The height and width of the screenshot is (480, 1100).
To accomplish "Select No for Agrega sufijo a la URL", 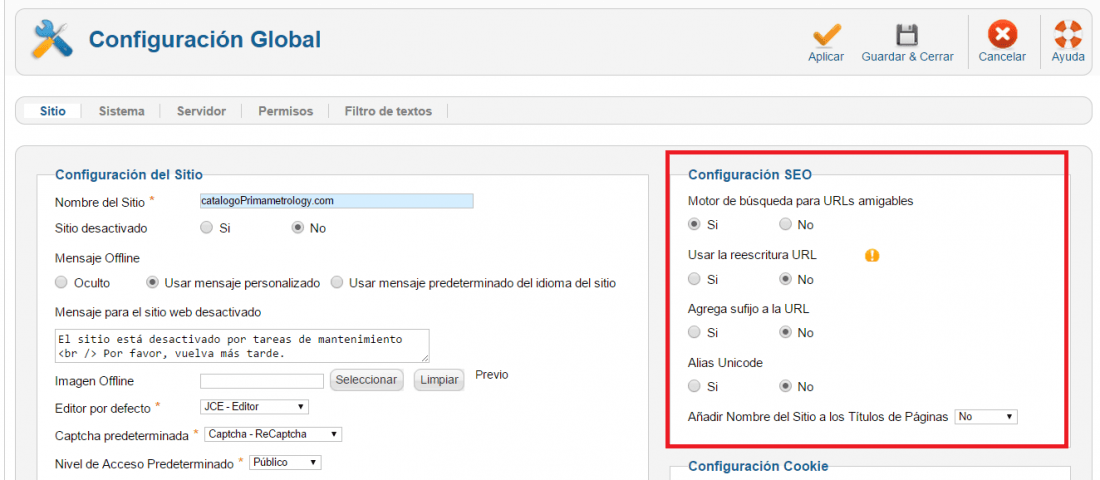I will [786, 332].
